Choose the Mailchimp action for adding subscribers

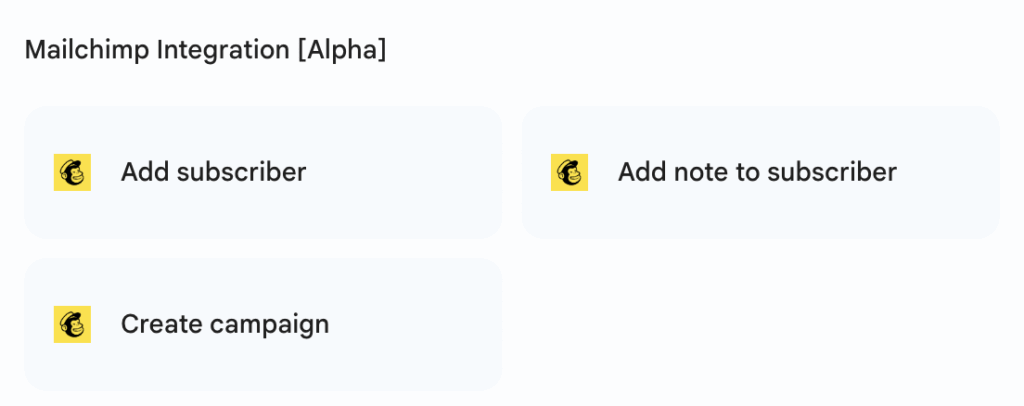(x=262, y=172)
